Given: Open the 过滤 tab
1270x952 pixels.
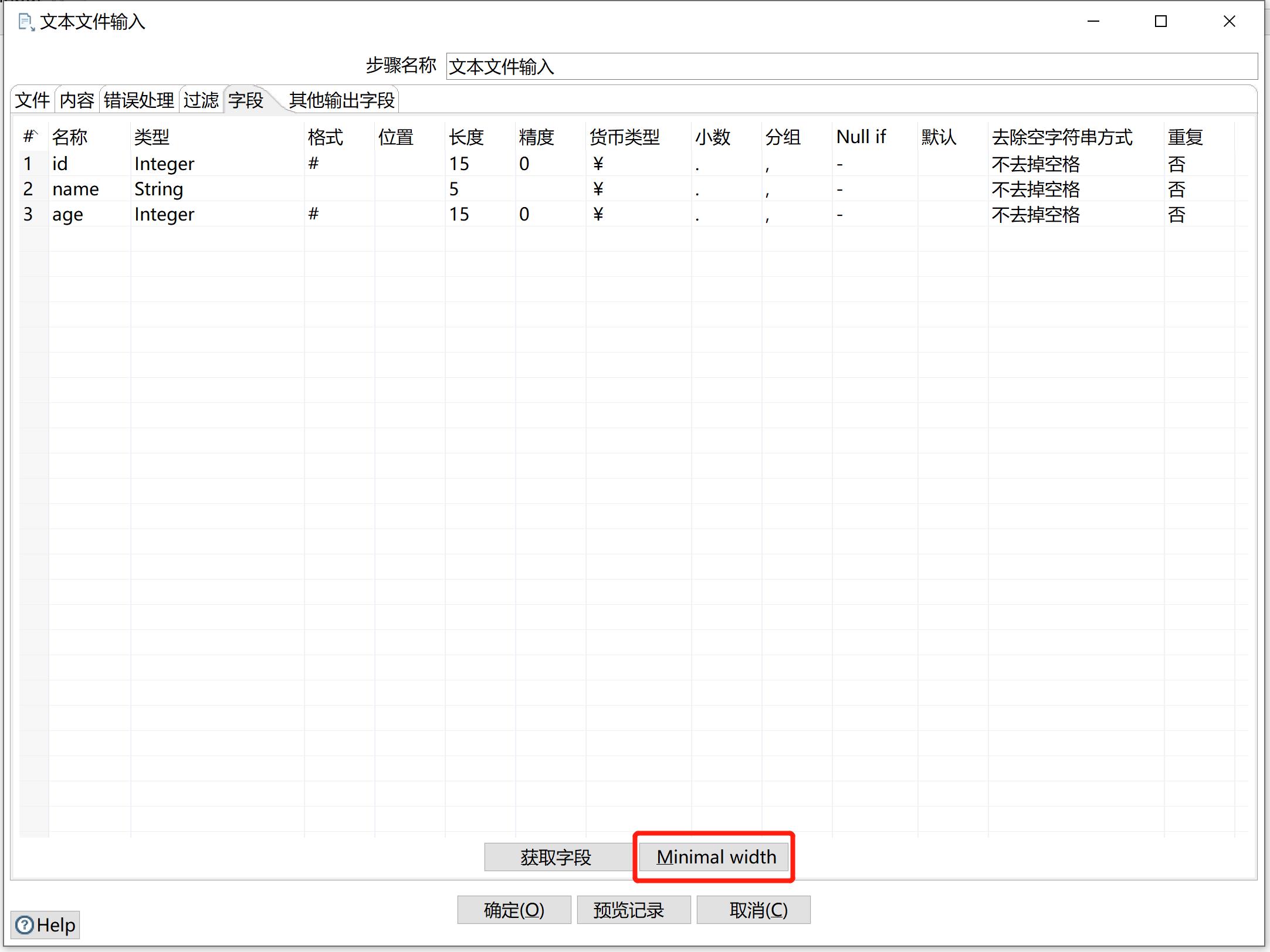Looking at the screenshot, I should 201,100.
